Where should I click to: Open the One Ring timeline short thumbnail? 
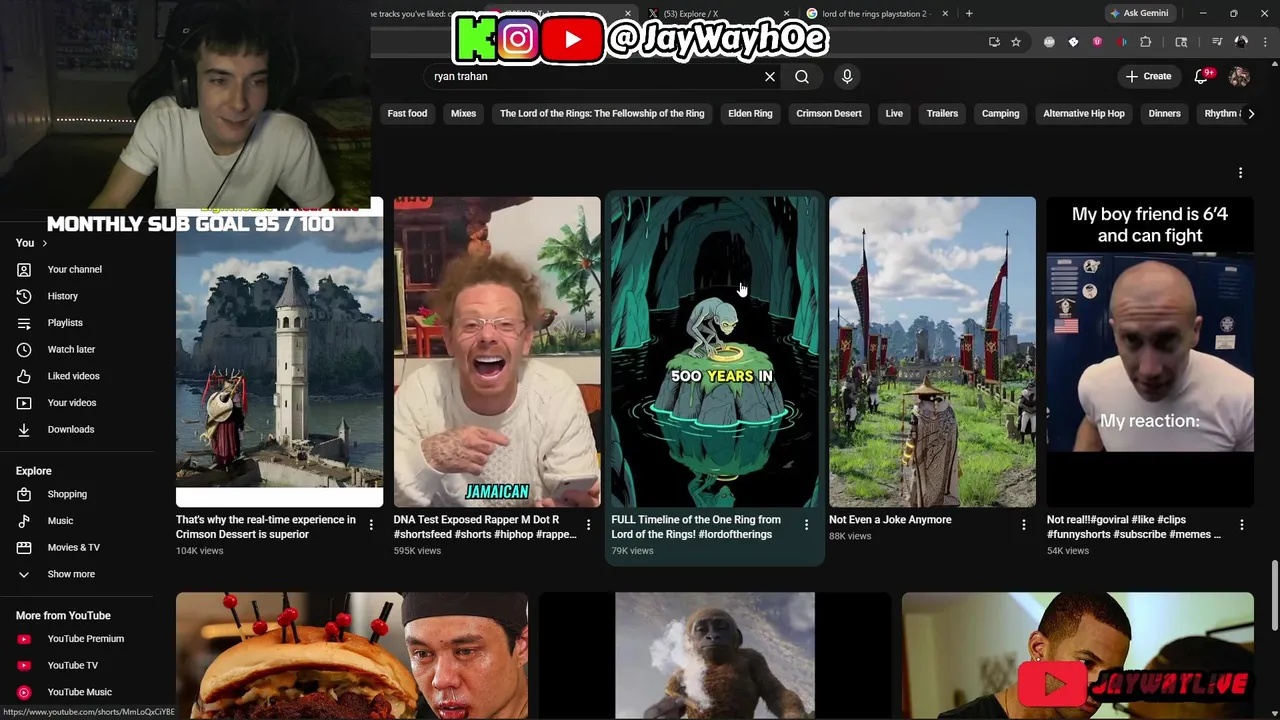point(714,351)
